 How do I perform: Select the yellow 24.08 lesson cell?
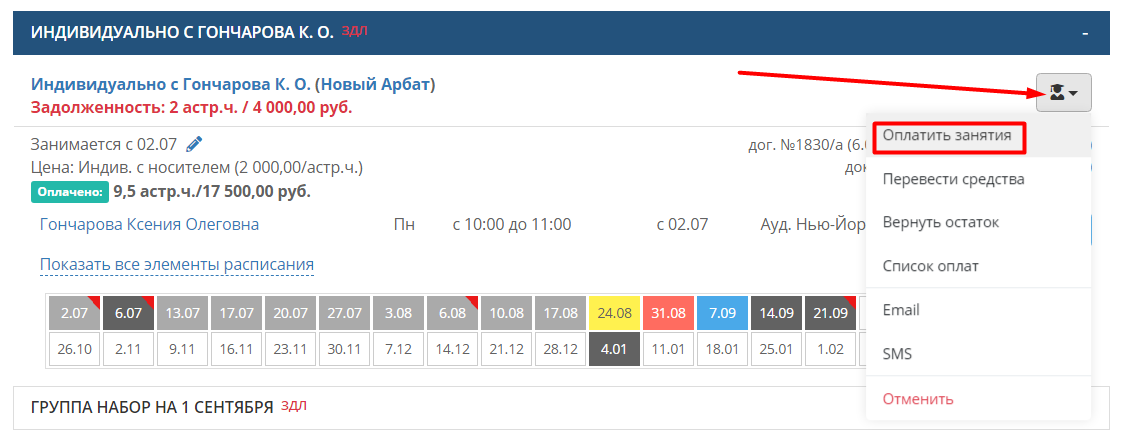point(614,313)
